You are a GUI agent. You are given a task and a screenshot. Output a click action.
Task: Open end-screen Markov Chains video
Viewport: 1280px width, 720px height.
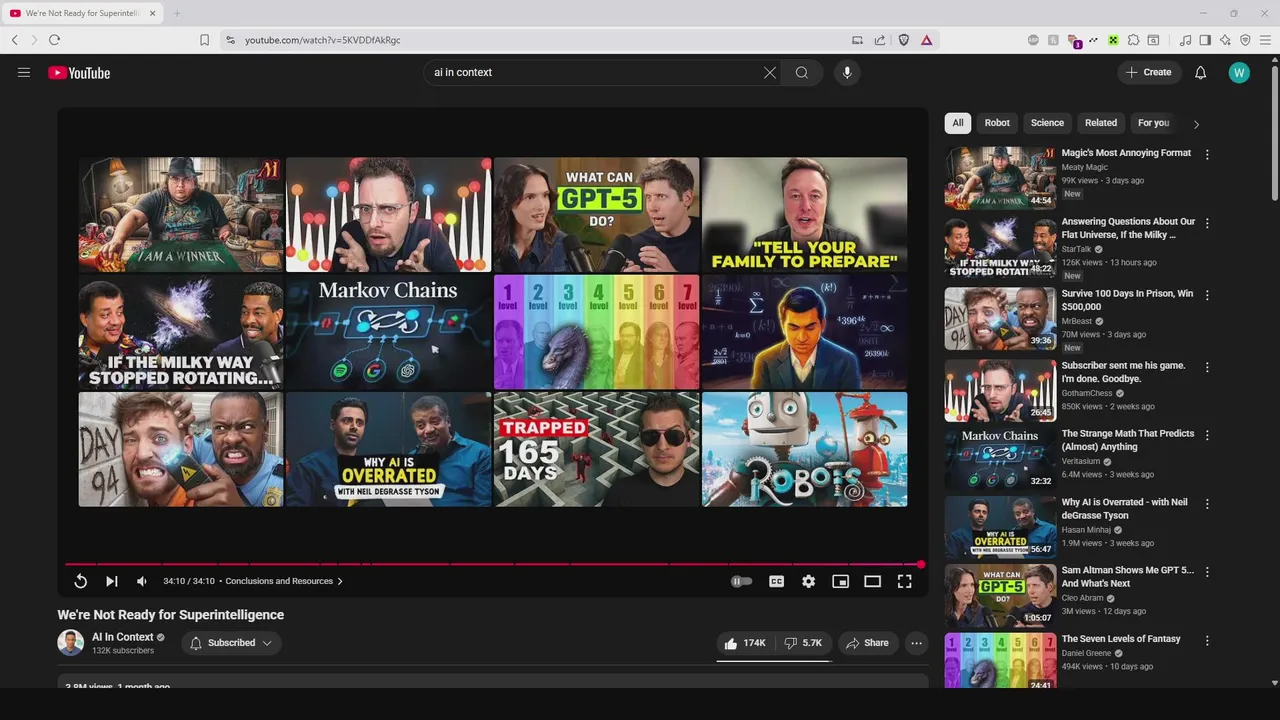[x=388, y=332]
